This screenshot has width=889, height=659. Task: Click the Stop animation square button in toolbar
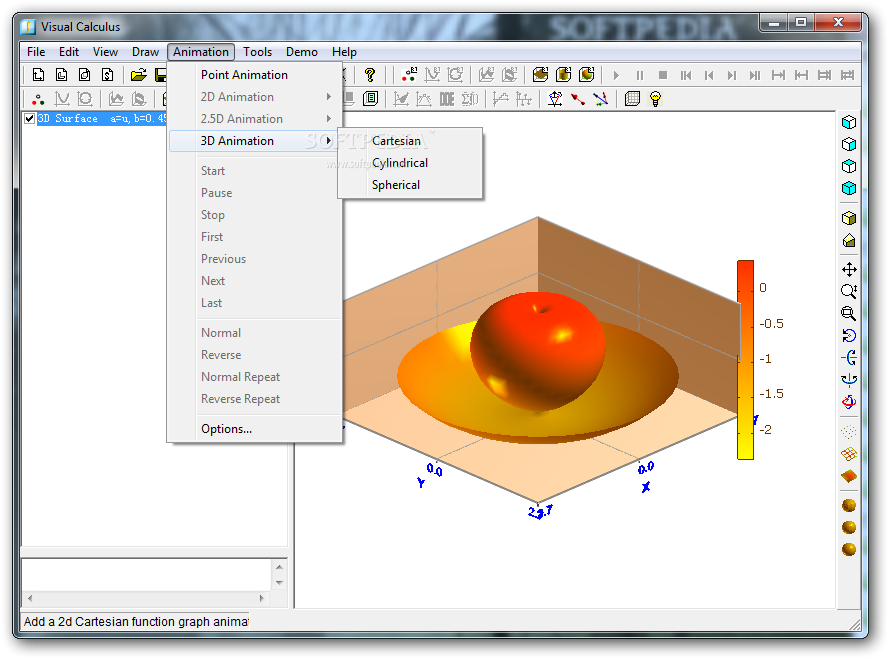663,75
